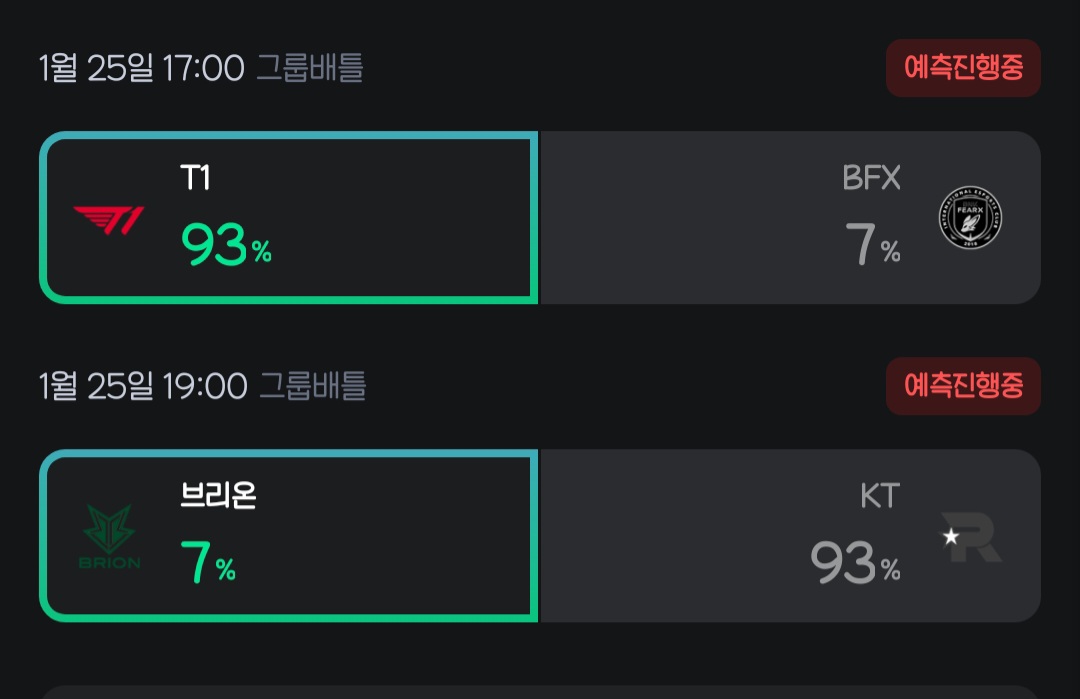Tap 그룹배틀 label of the 17:00 match
The image size is (1080, 699).
coord(310,68)
